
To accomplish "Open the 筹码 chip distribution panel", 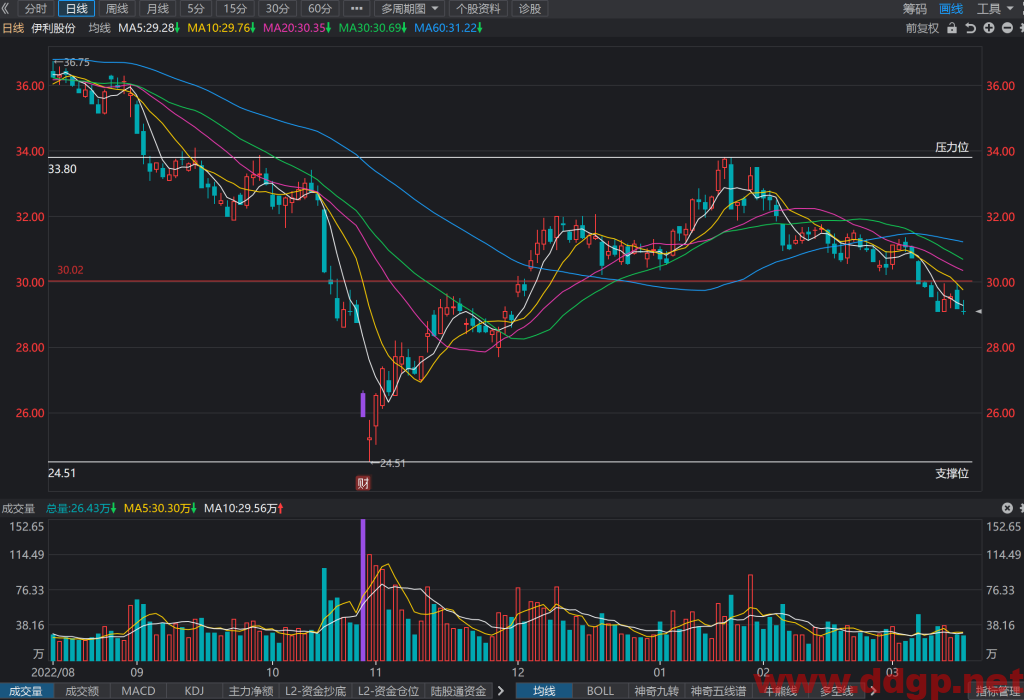I will [x=914, y=8].
